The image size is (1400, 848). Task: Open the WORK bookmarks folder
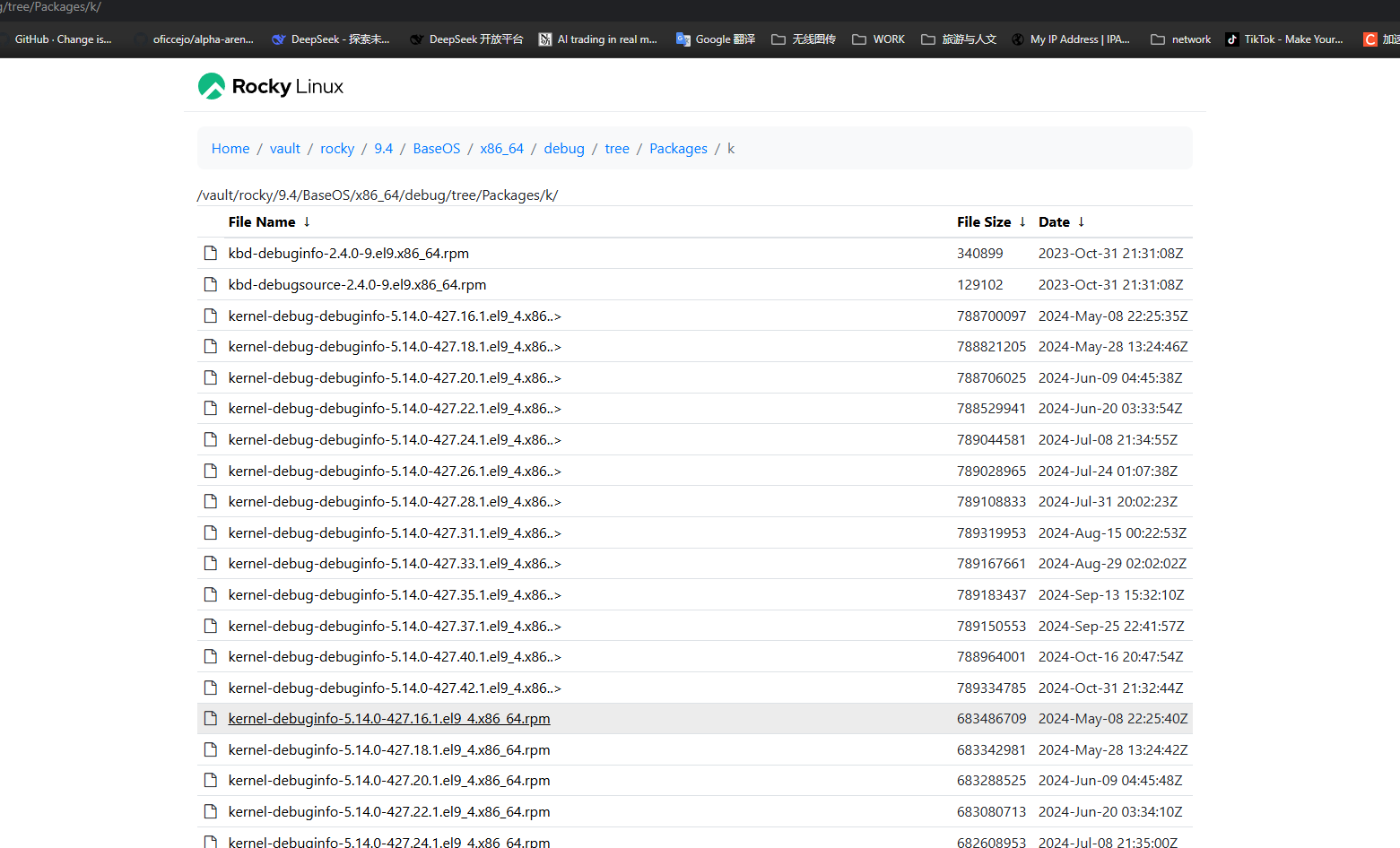click(x=878, y=39)
